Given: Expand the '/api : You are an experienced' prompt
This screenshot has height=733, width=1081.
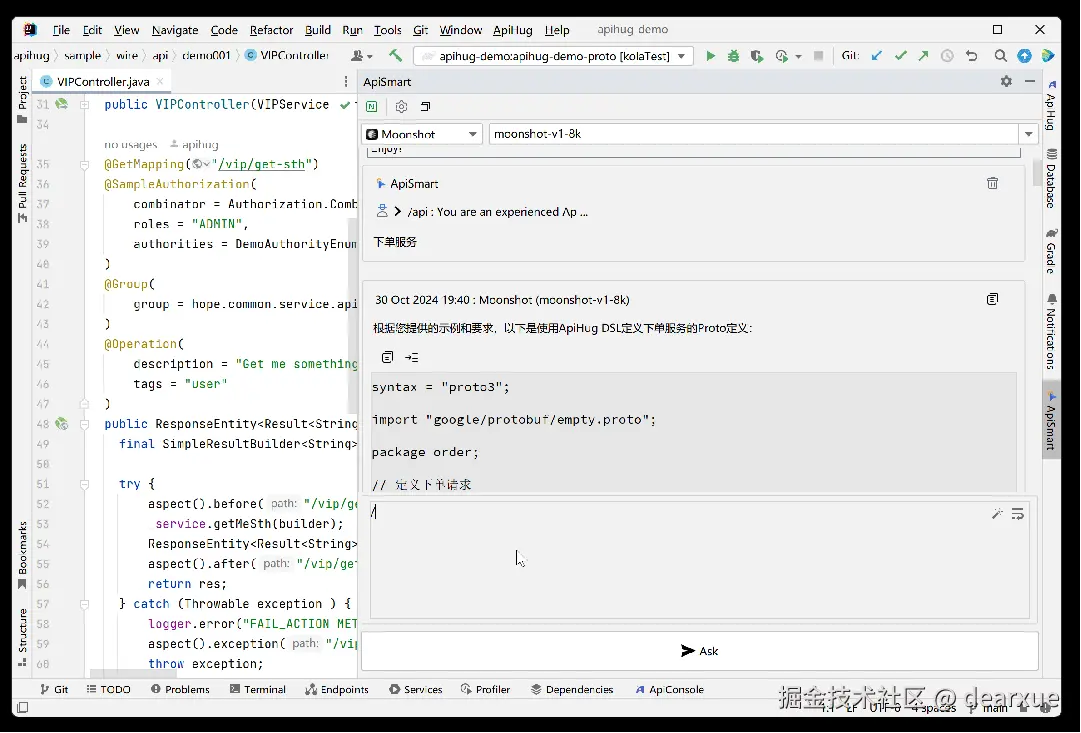Looking at the screenshot, I should (398, 212).
